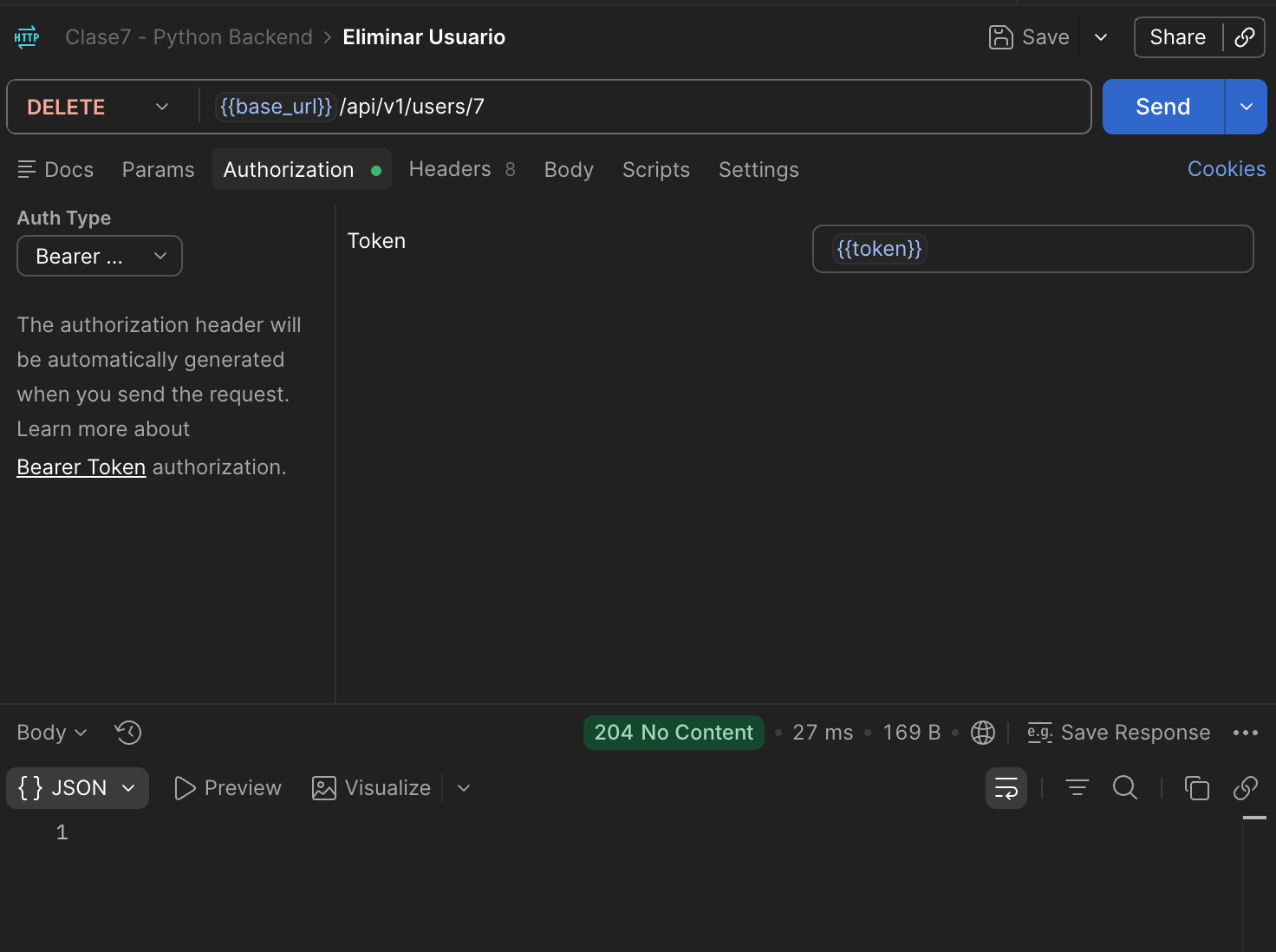Open the Headers tab

tap(462, 169)
